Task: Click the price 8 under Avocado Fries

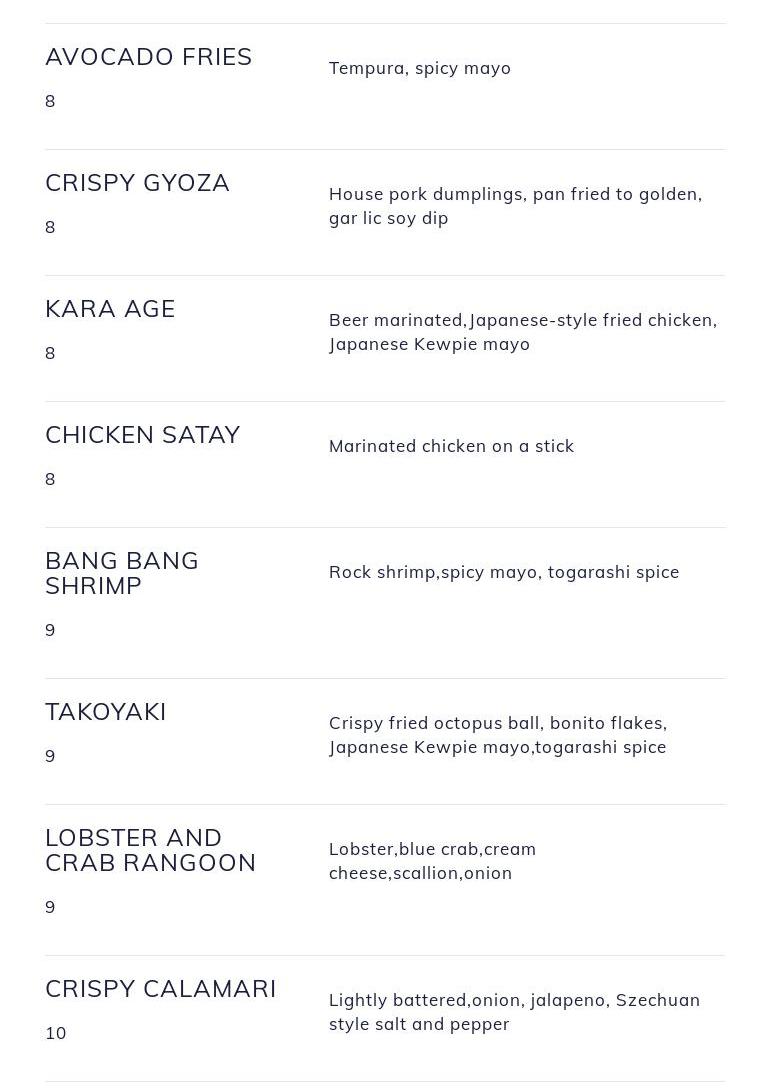Action: [50, 101]
